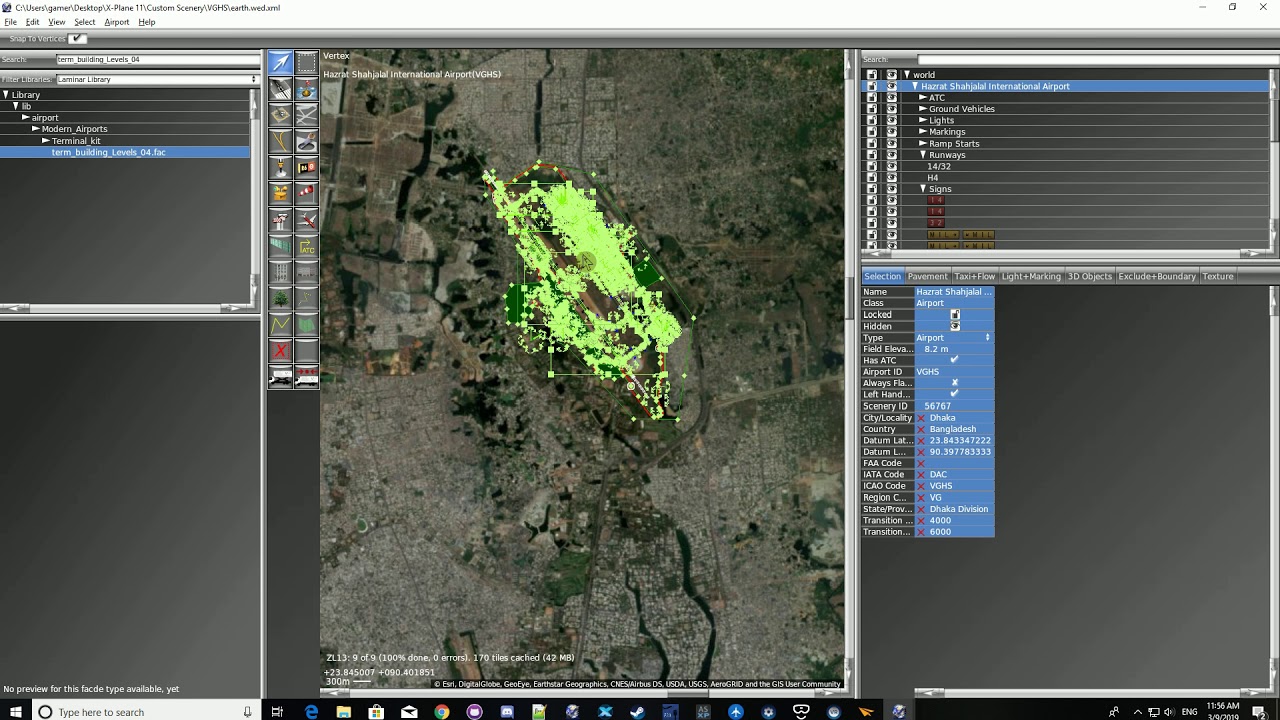Toggle the Locked property checkbox
Viewport: 1280px width, 720px height.
click(x=955, y=315)
